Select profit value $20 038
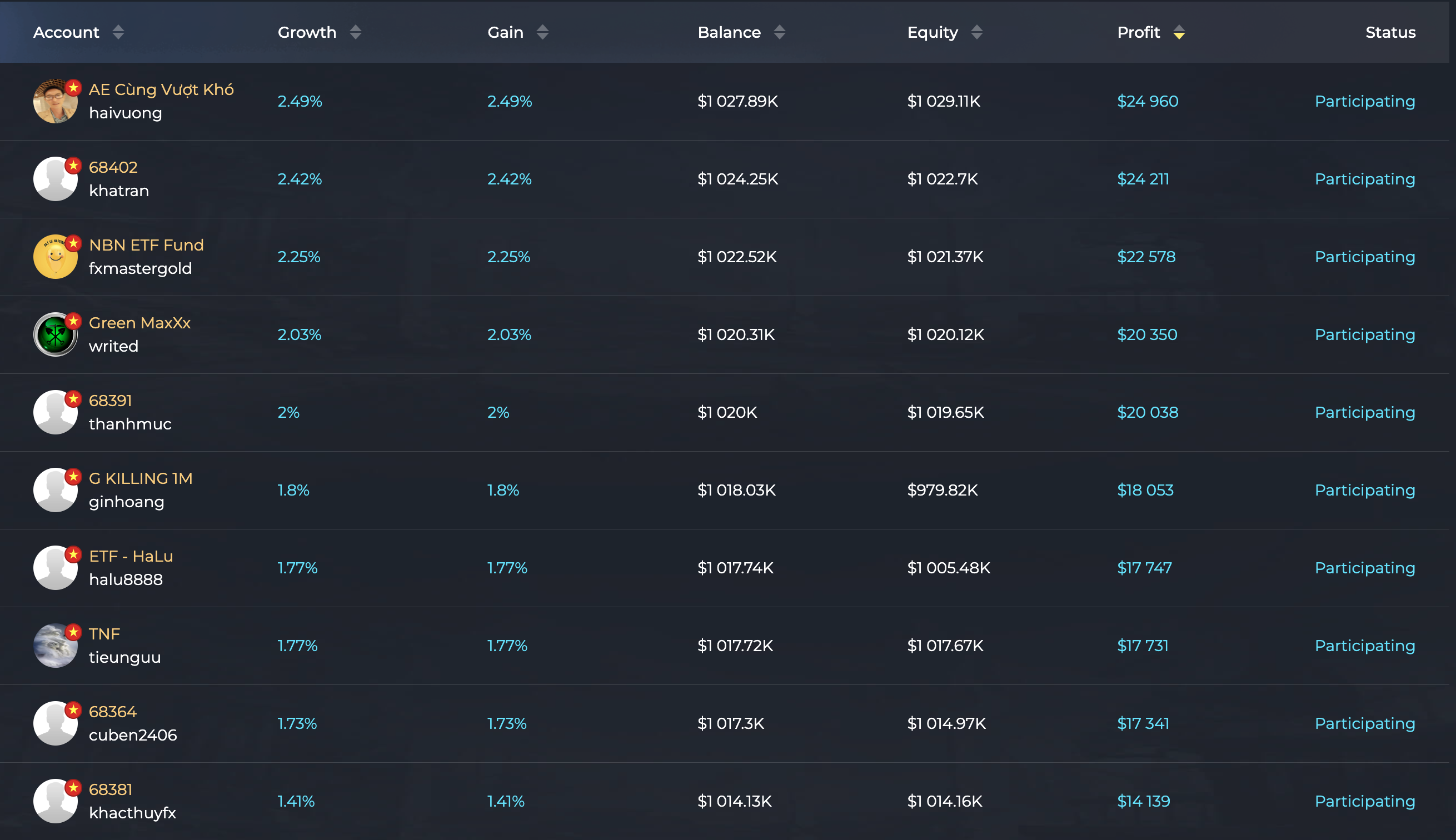 coord(1148,412)
